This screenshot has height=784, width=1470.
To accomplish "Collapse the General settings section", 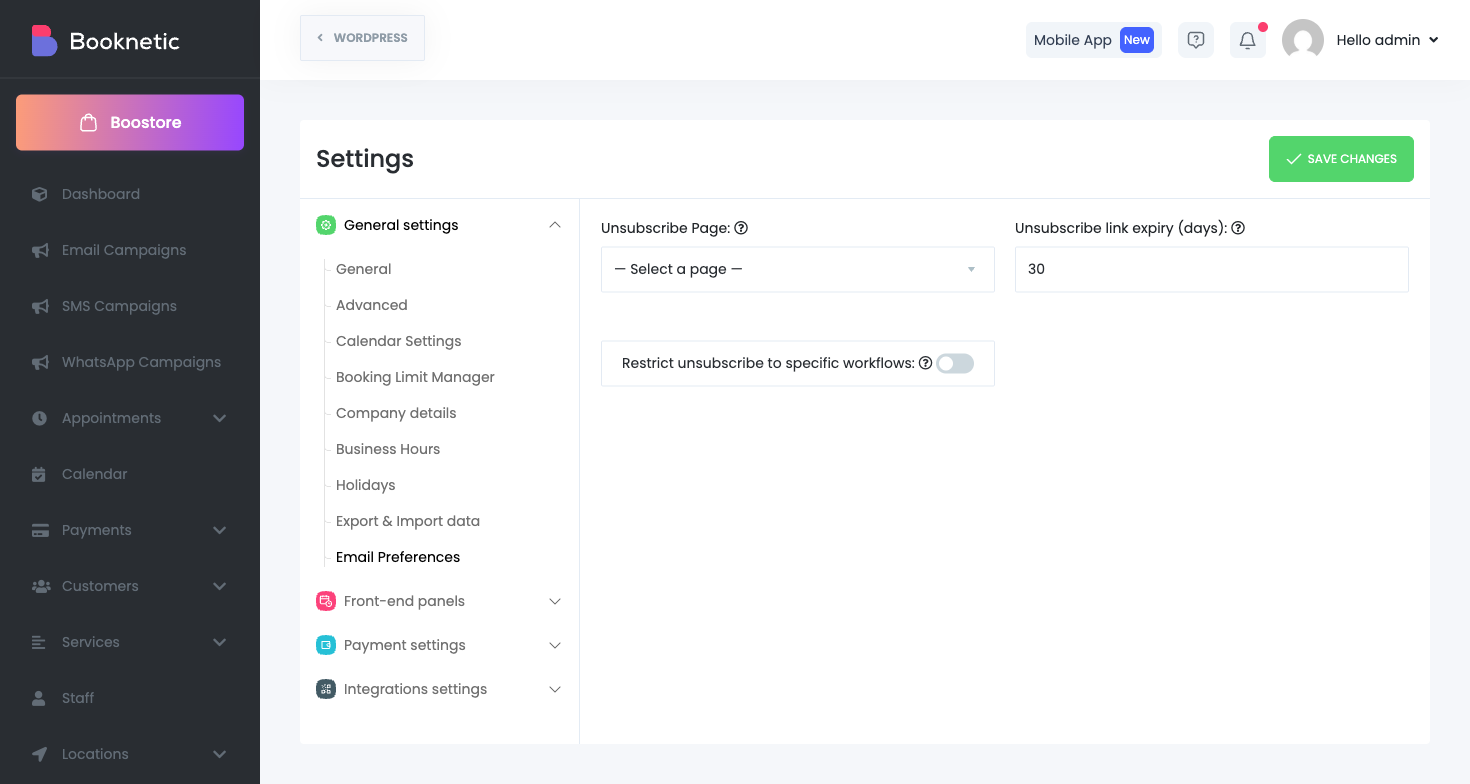I will [x=555, y=225].
